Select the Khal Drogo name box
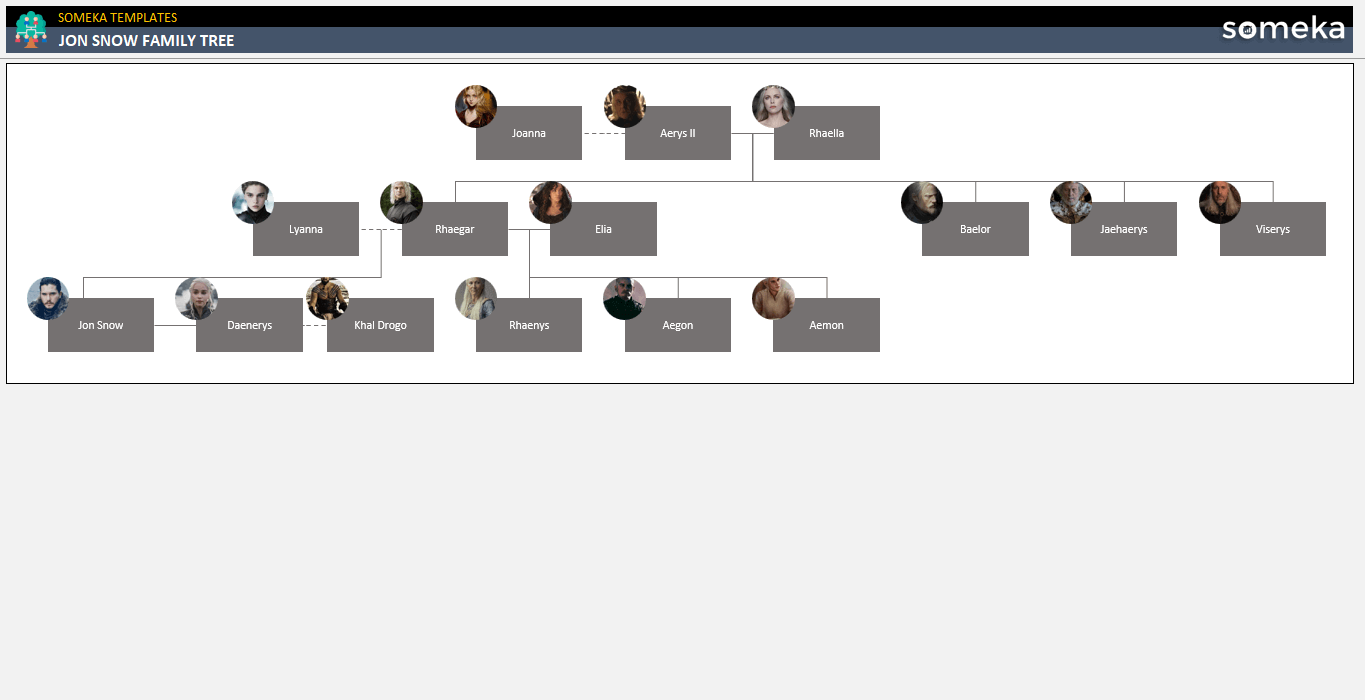 380,325
